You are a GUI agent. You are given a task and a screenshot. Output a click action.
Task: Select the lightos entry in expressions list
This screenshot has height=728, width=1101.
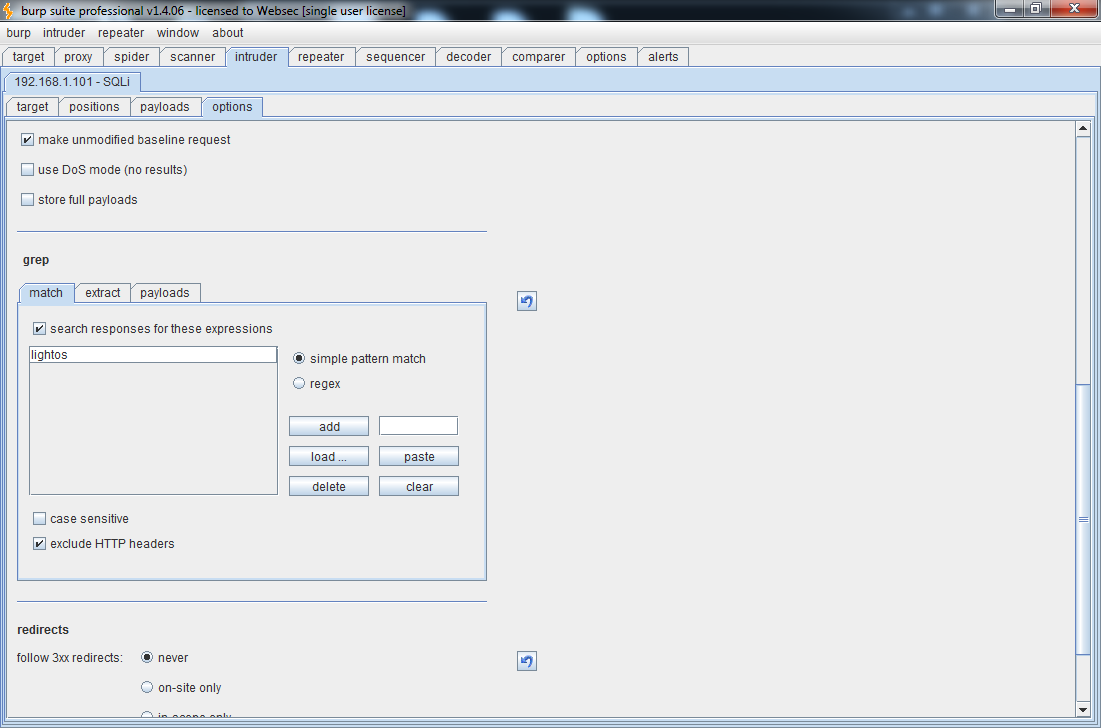[153, 355]
